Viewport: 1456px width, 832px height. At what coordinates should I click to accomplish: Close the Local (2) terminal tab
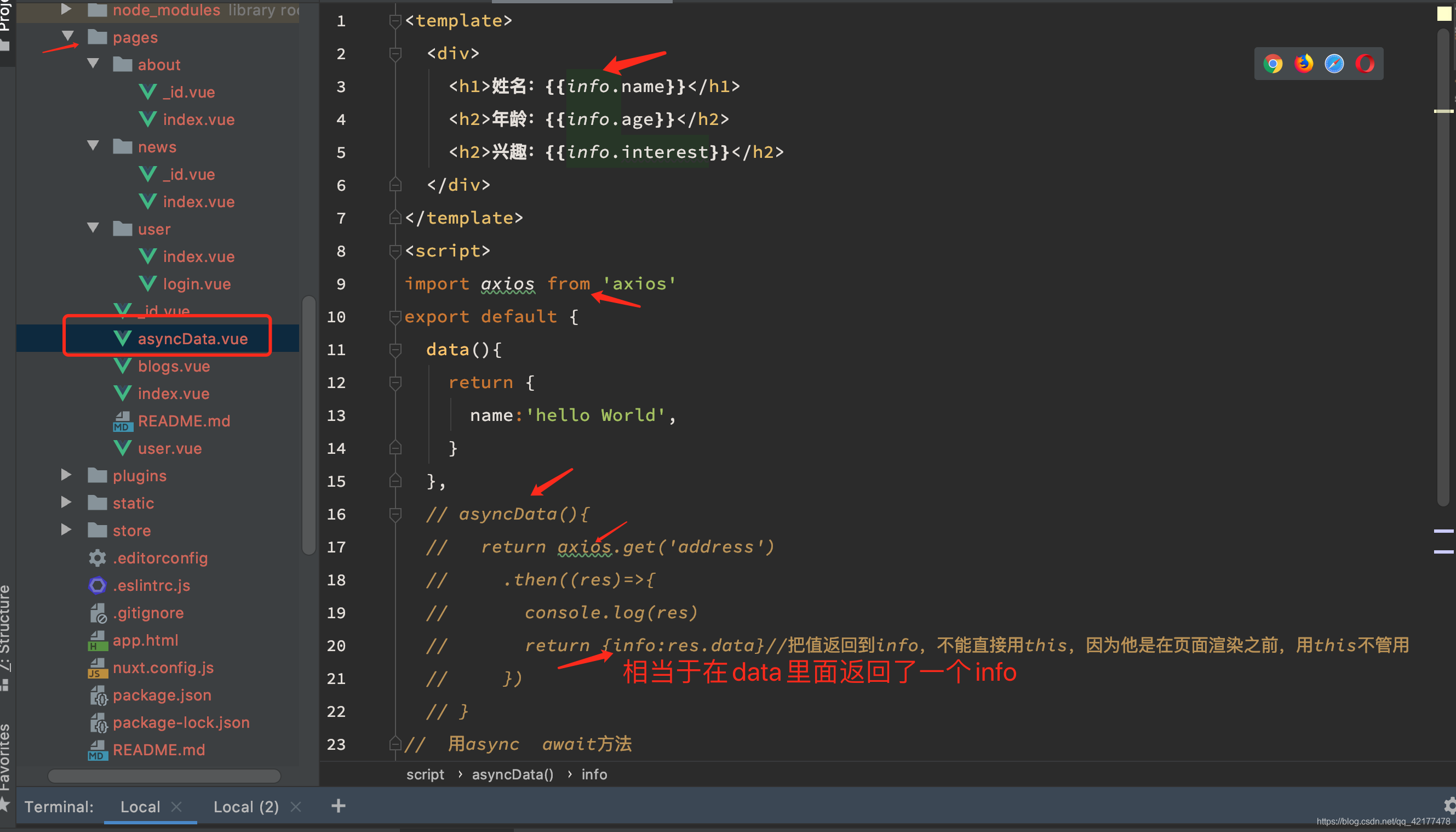tap(296, 806)
